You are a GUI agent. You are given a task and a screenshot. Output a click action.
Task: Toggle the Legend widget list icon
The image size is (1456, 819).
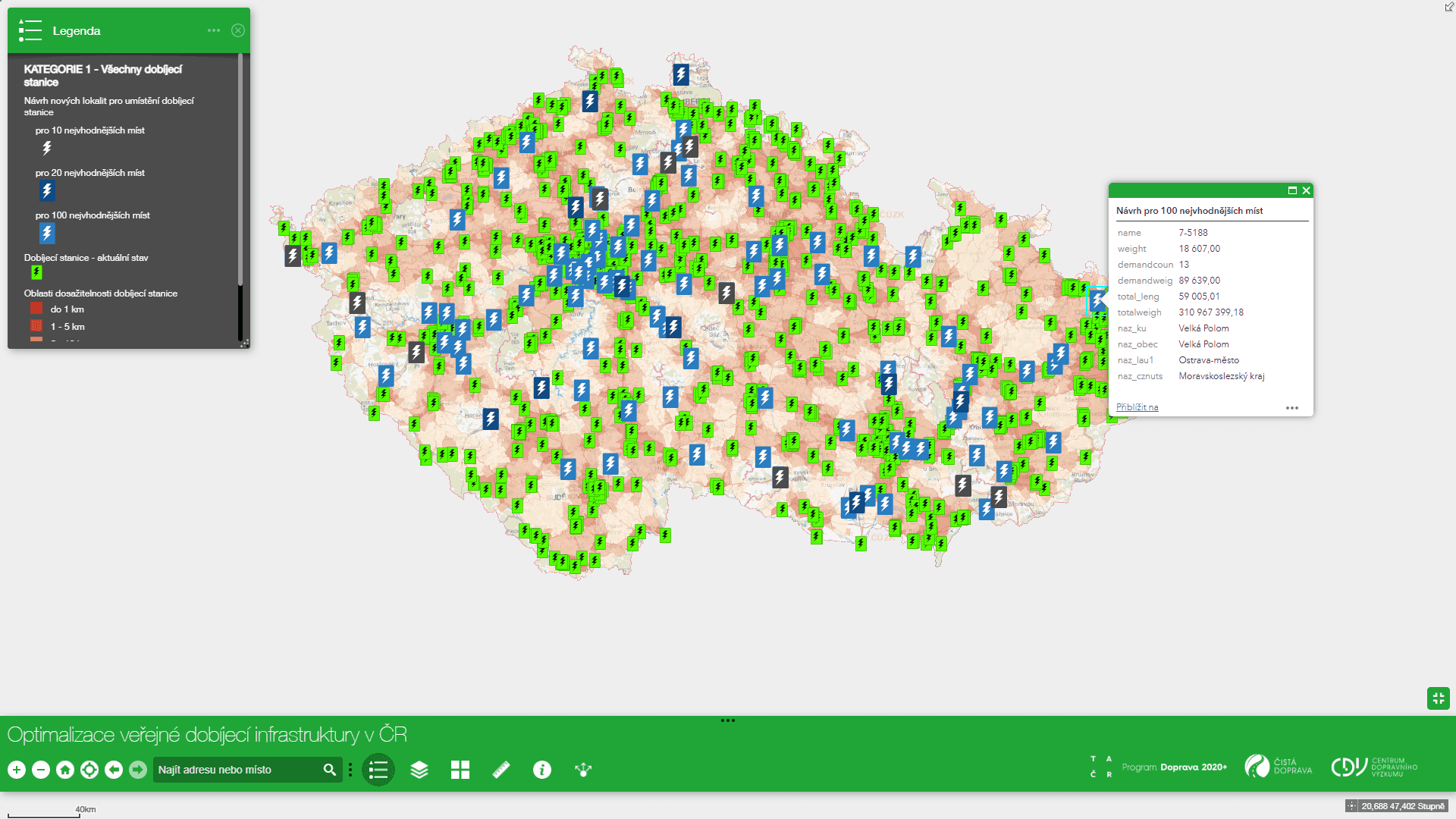(x=378, y=770)
